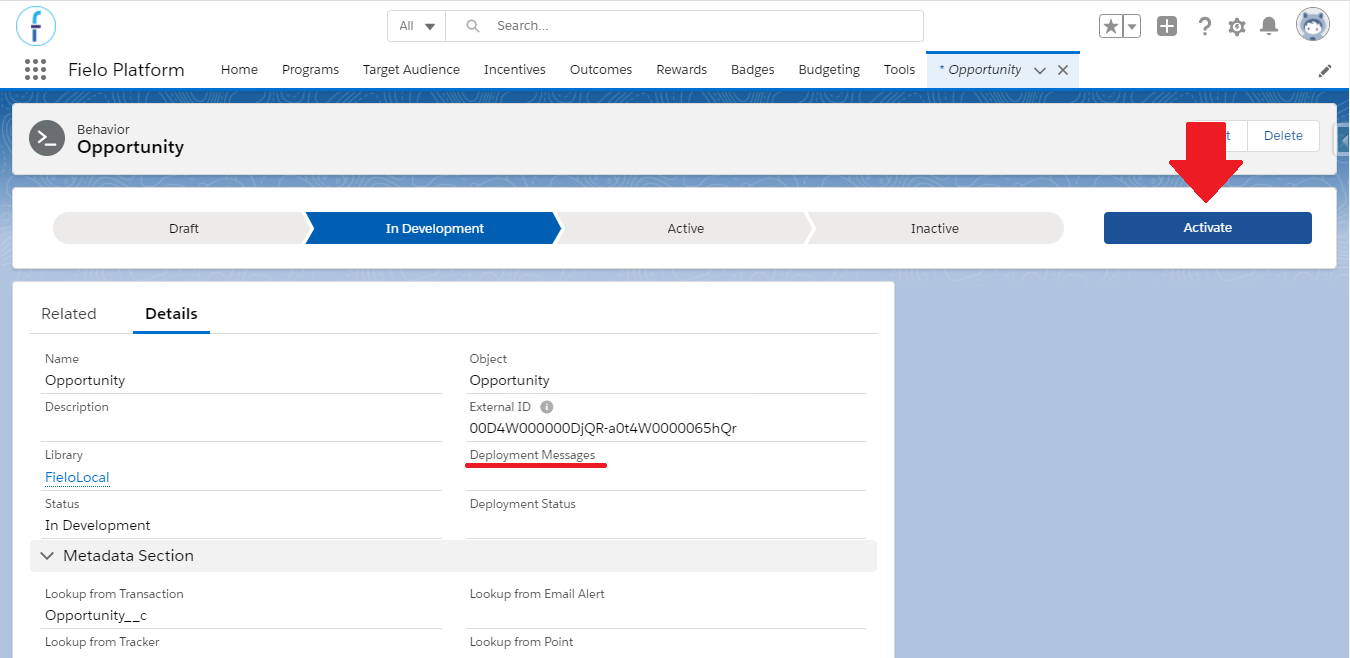Open the user profile avatar

(x=1313, y=25)
